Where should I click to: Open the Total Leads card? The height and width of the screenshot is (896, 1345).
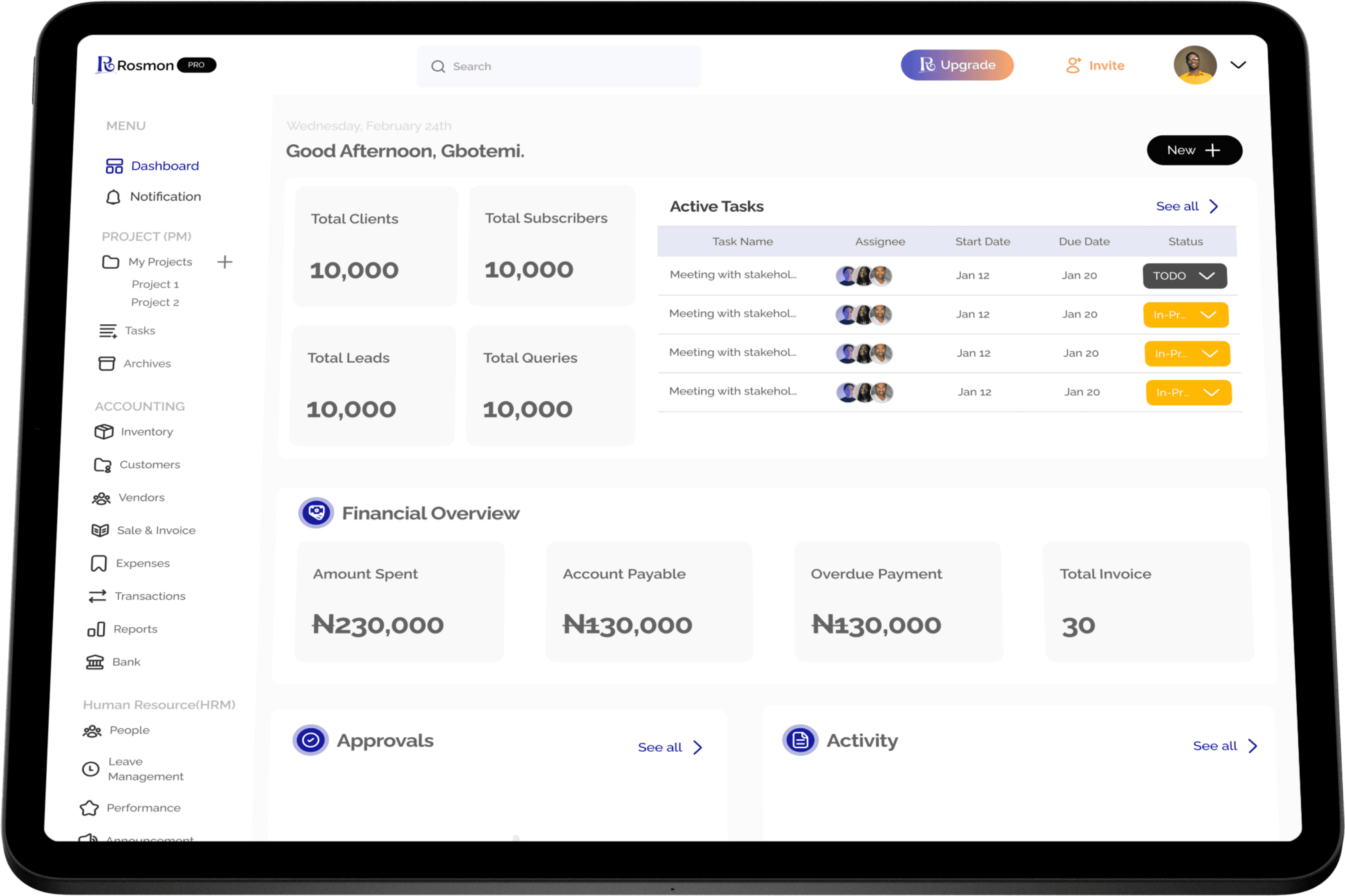(x=373, y=386)
